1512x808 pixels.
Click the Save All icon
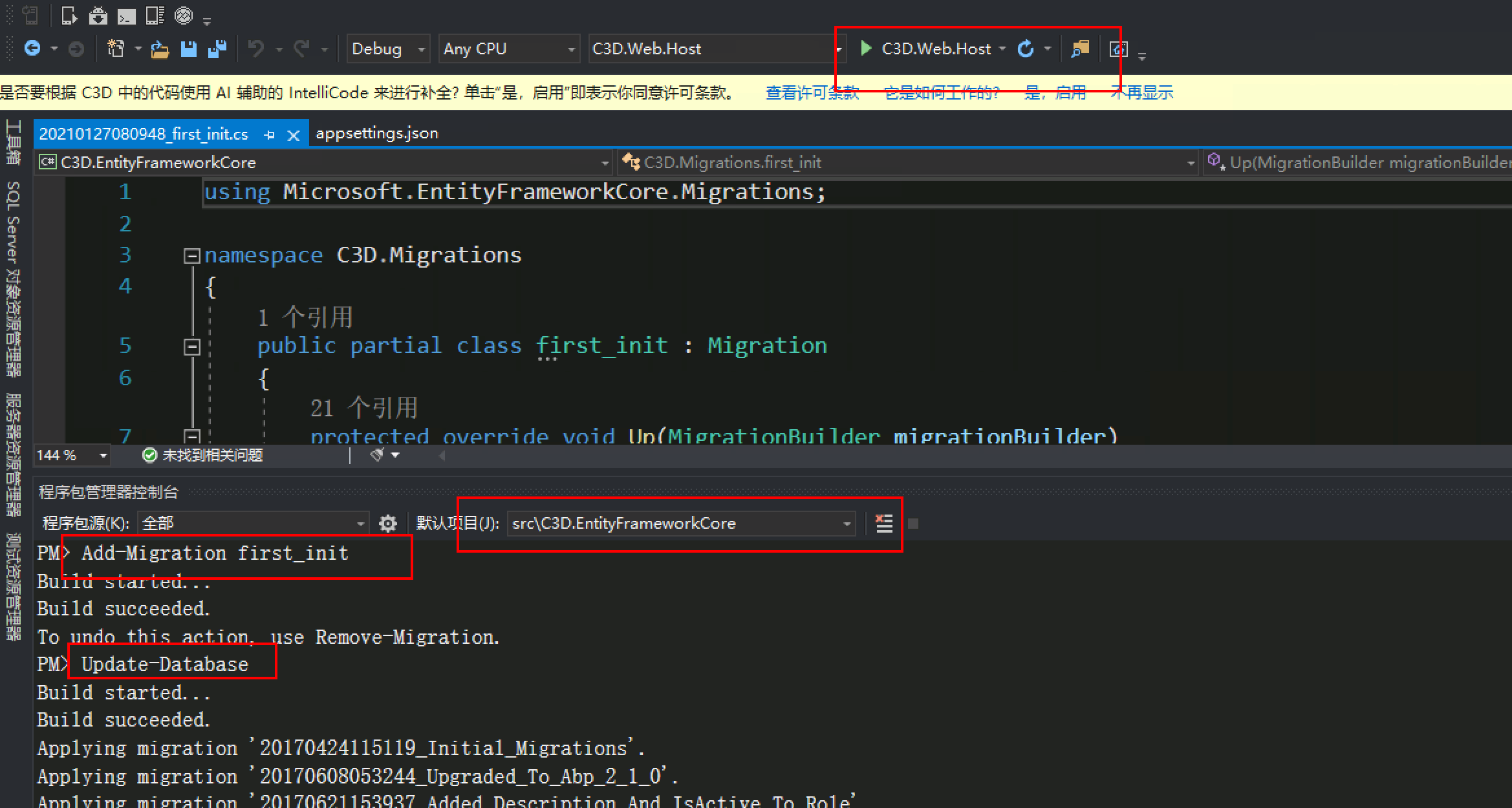pos(217,48)
